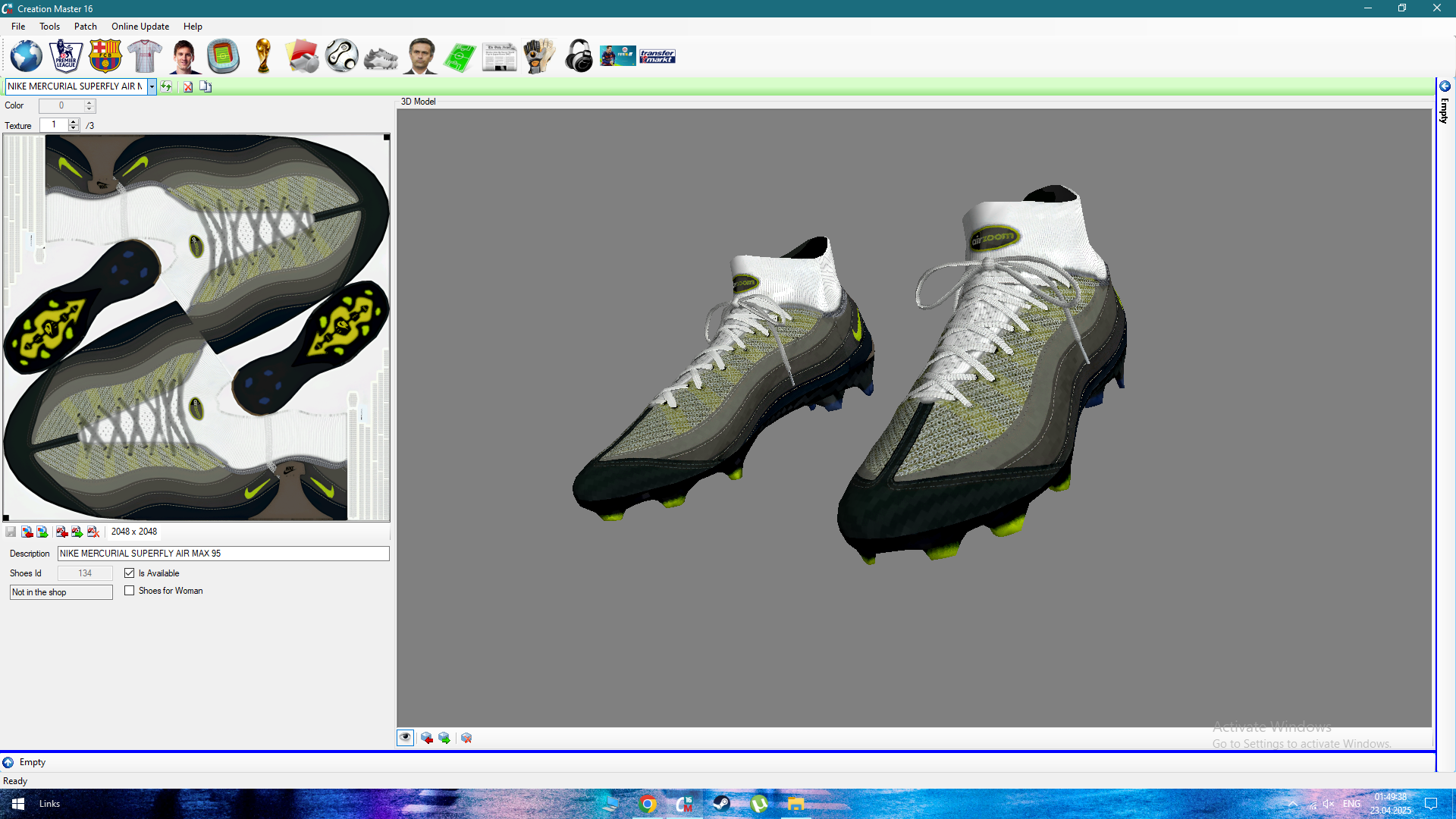Open the kits jersey icon

coord(145,56)
